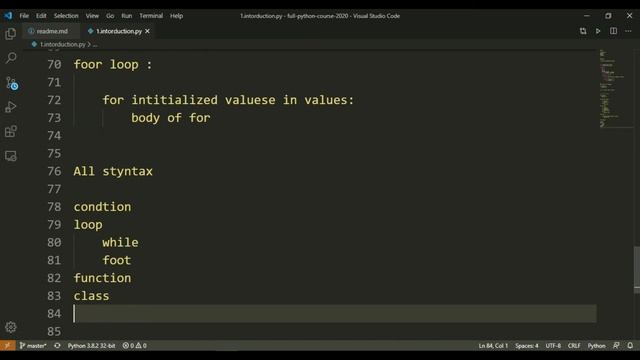Expand the breadcrumb ellipsis after the file name
Image resolution: width=640 pixels, height=360 pixels.
pos(95,44)
